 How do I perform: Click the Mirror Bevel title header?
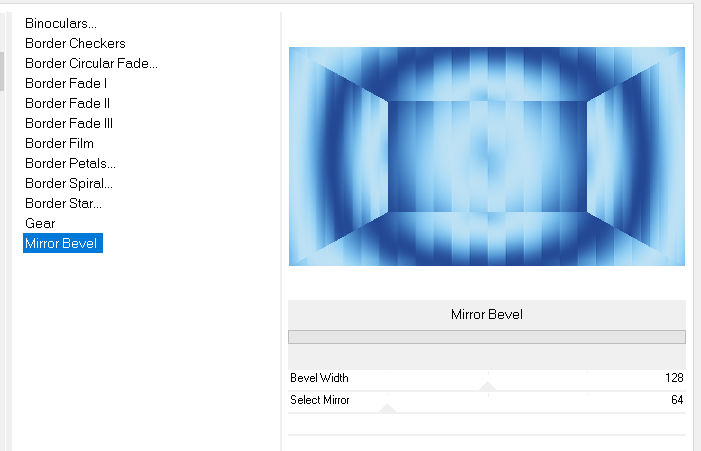pyautogui.click(x=486, y=314)
